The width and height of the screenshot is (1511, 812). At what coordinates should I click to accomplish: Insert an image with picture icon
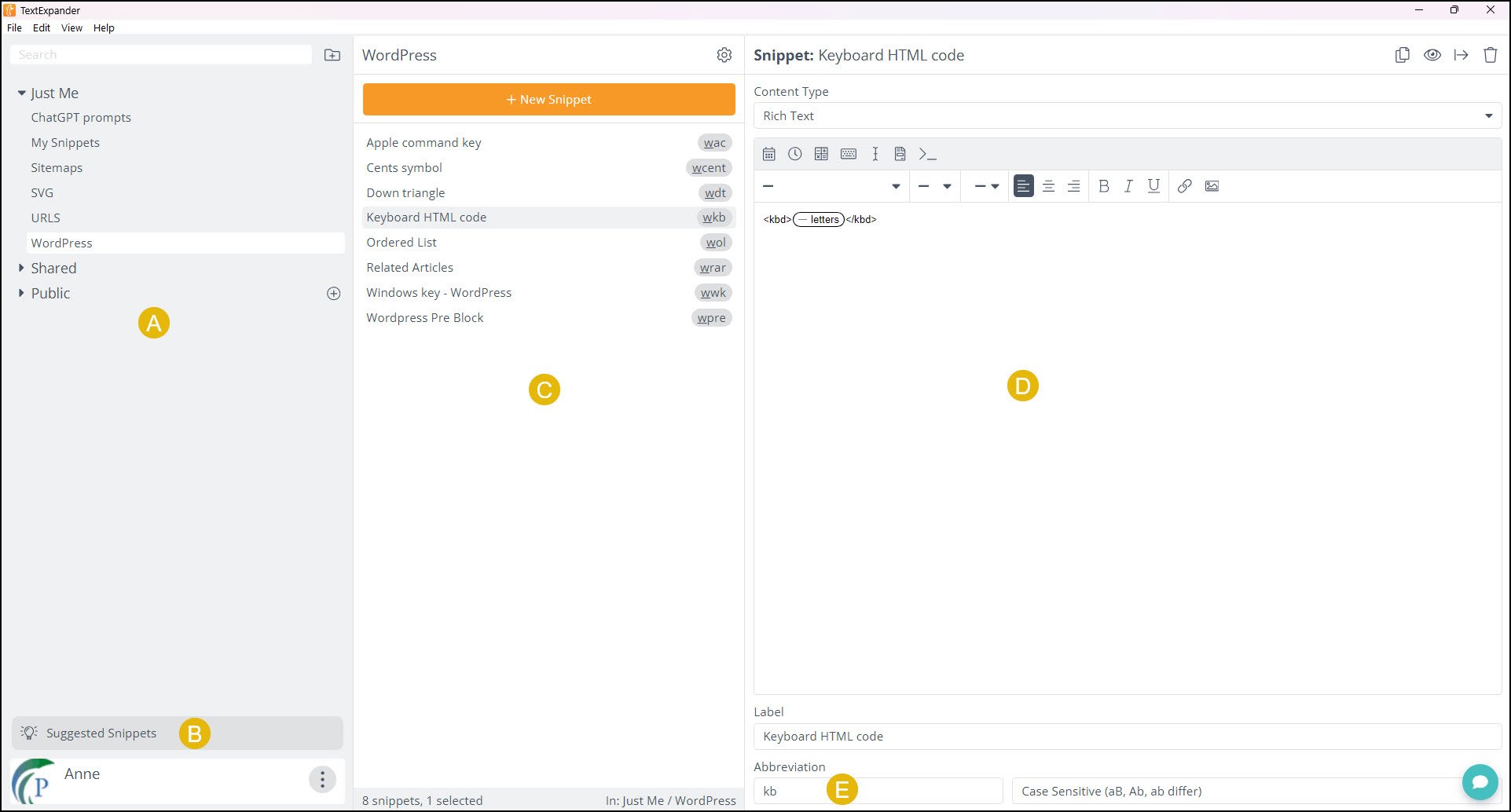coord(1212,186)
